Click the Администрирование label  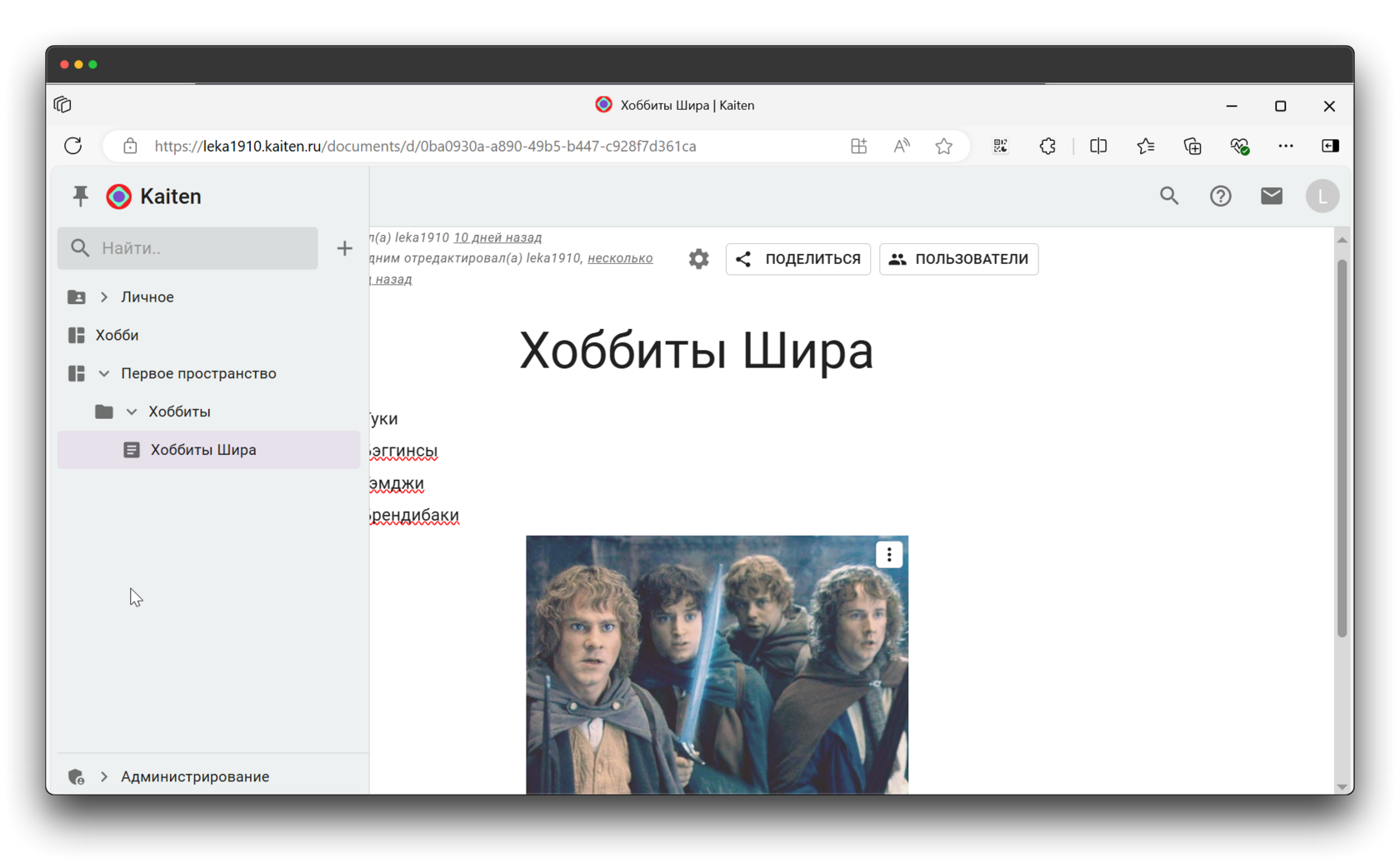coord(195,776)
